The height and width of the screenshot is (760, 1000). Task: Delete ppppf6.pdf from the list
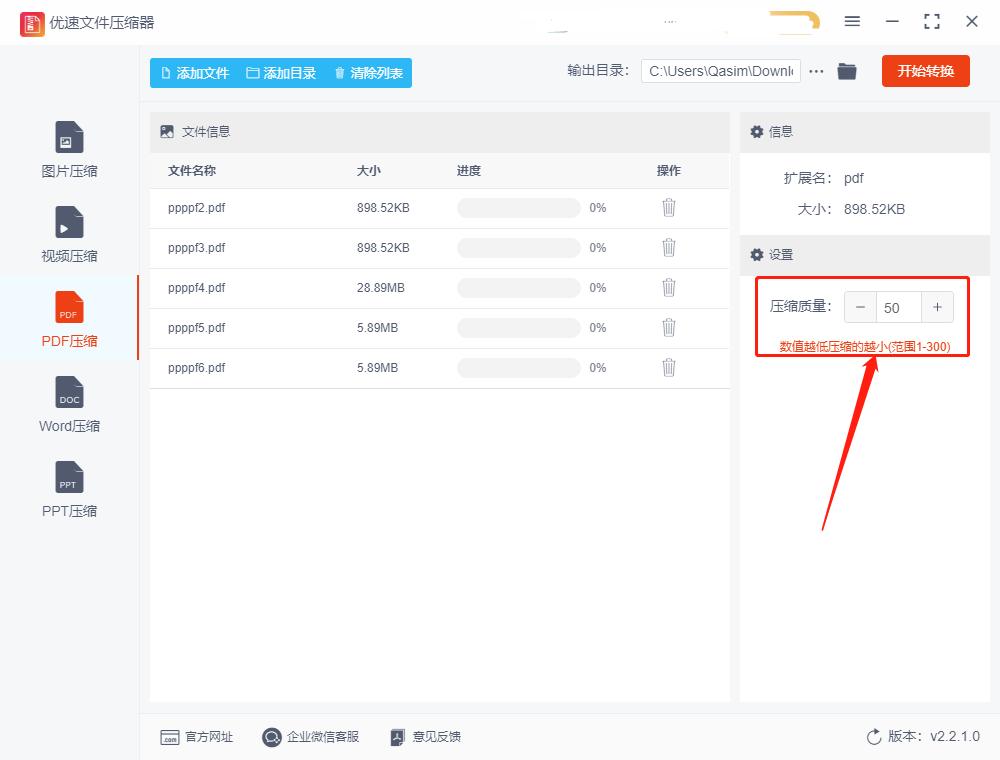coord(668,367)
